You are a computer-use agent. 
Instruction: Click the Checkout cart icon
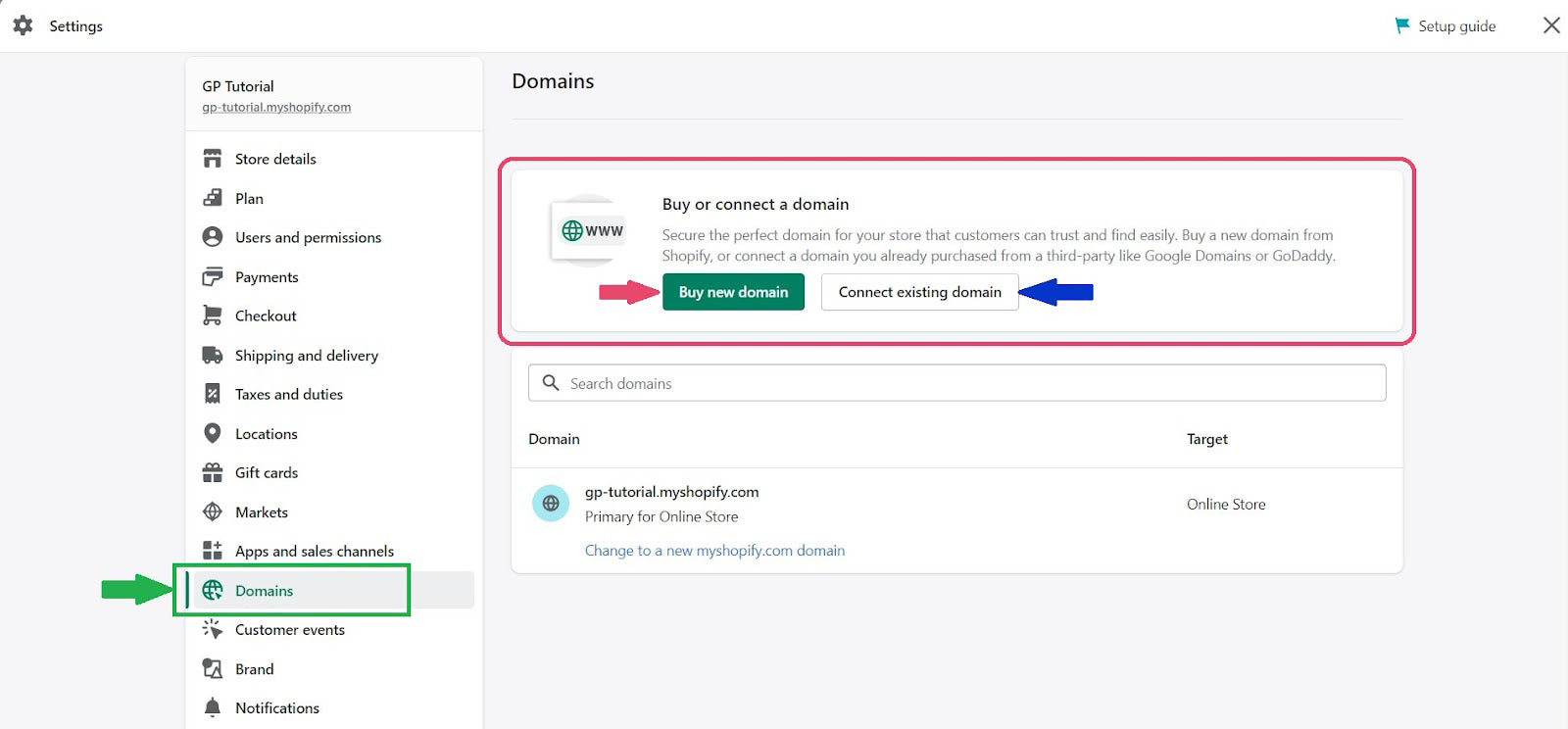click(212, 316)
